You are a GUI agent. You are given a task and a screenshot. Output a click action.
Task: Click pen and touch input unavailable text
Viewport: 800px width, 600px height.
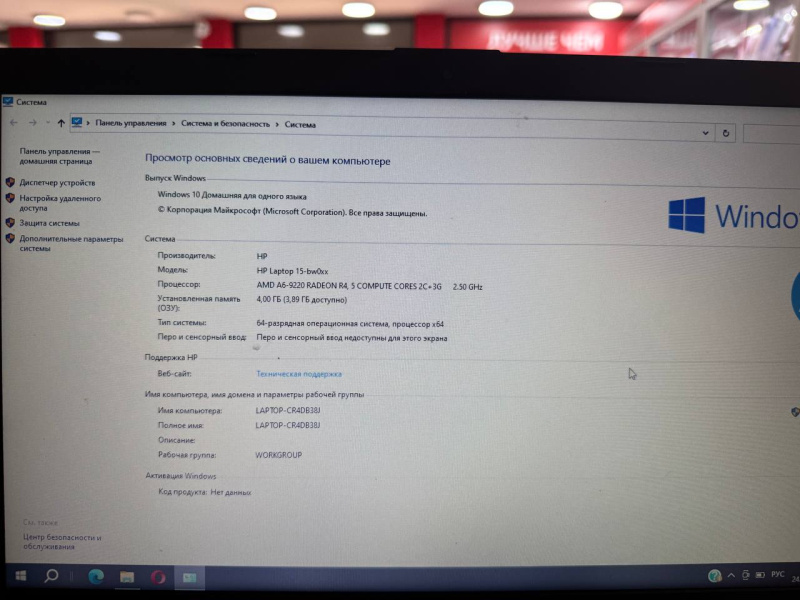click(352, 338)
